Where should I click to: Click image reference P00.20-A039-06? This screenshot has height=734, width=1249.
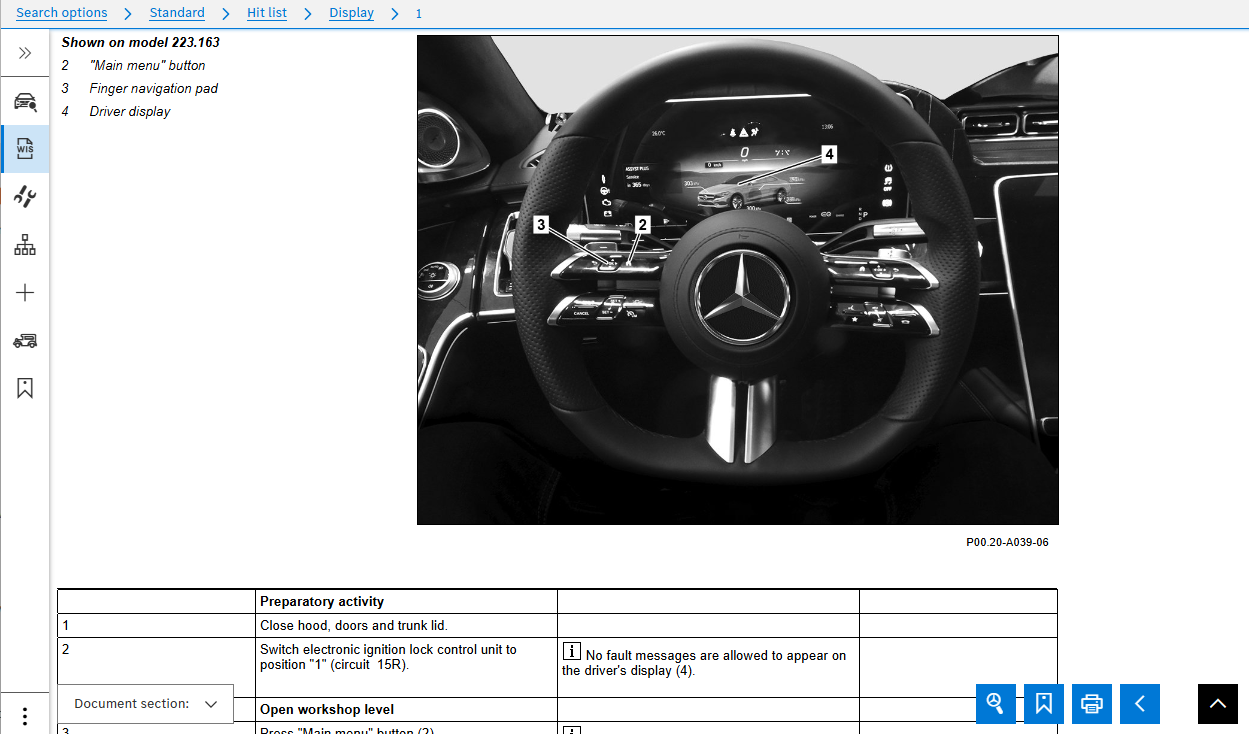pos(1007,542)
